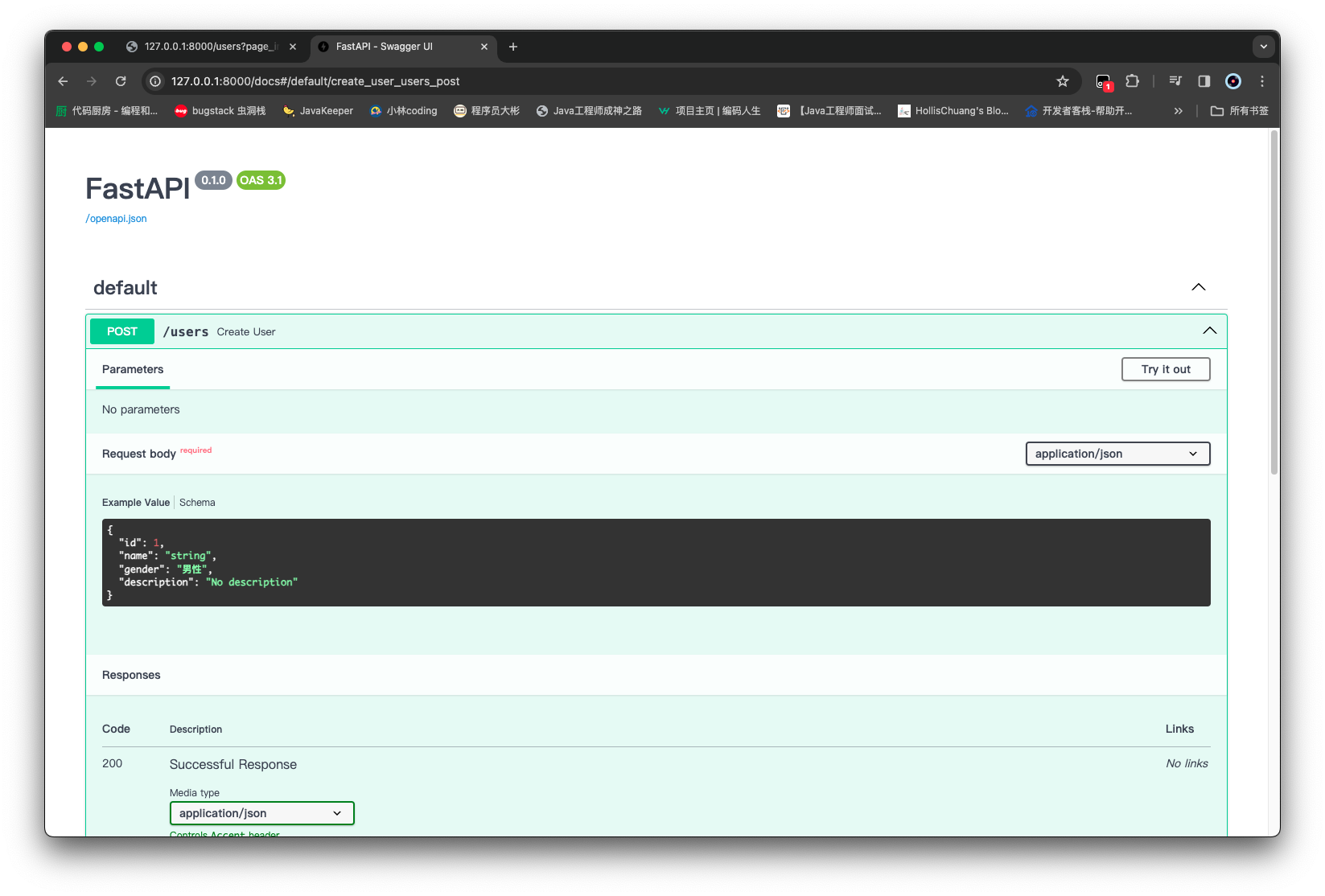Viewport: 1325px width, 896px height.
Task: Open the Chrome three-dot menu
Action: click(x=1262, y=81)
